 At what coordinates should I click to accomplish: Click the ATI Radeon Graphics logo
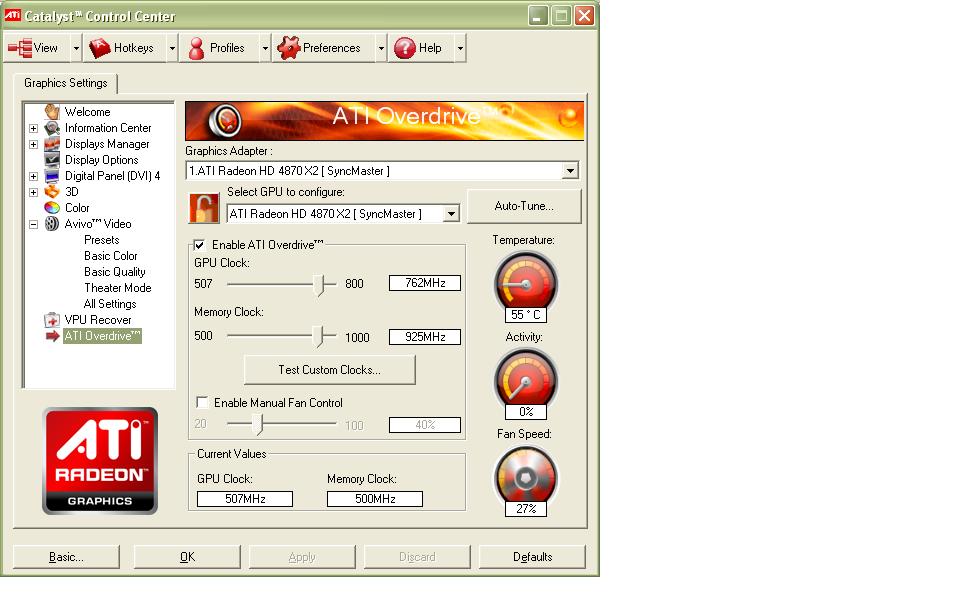(x=100, y=460)
